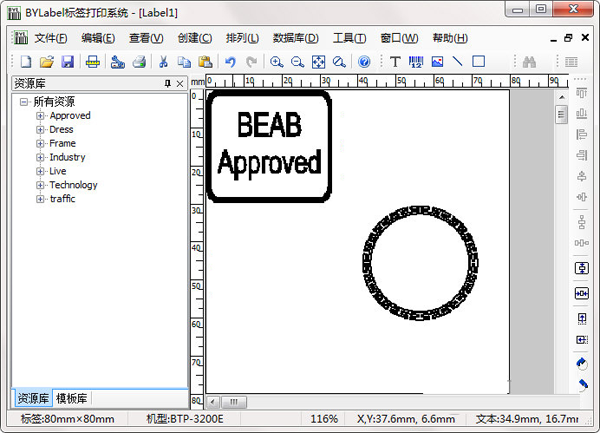Pin the 资源库 panel

(x=168, y=83)
